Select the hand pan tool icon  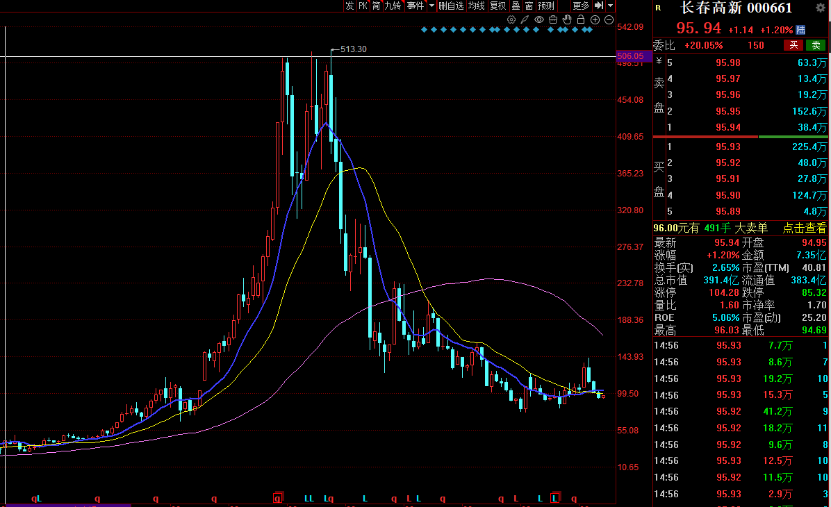pyautogui.click(x=567, y=19)
